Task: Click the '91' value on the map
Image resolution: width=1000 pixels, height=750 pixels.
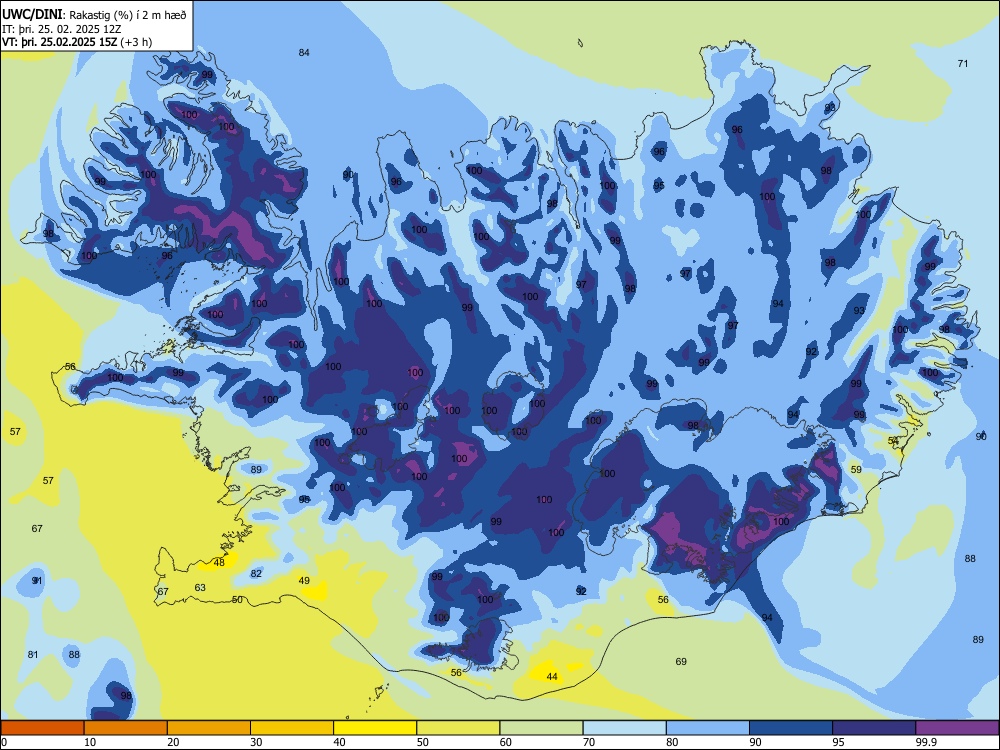Action: pos(37,580)
